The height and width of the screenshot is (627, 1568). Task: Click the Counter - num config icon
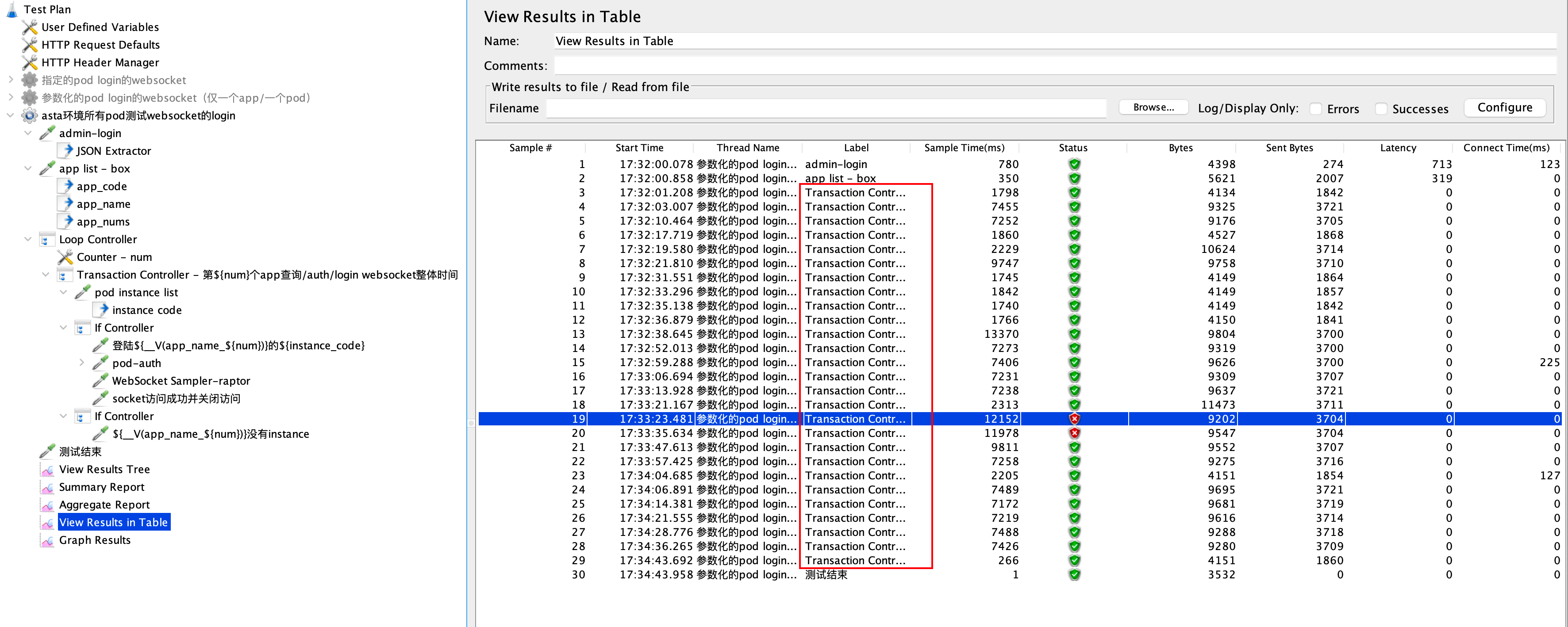point(65,256)
